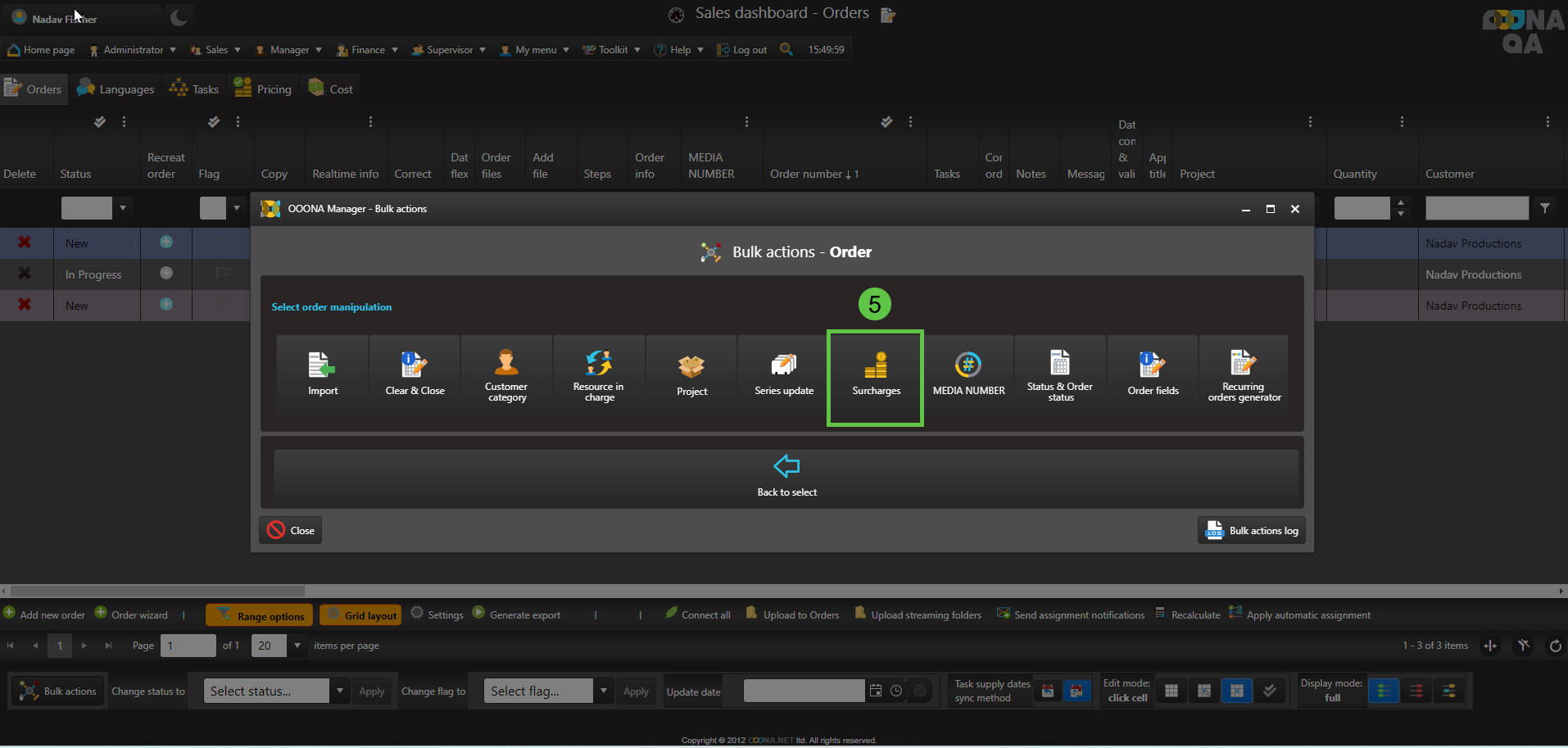This screenshot has width=1568, height=748.
Task: Click the Update date input field
Action: coord(803,691)
